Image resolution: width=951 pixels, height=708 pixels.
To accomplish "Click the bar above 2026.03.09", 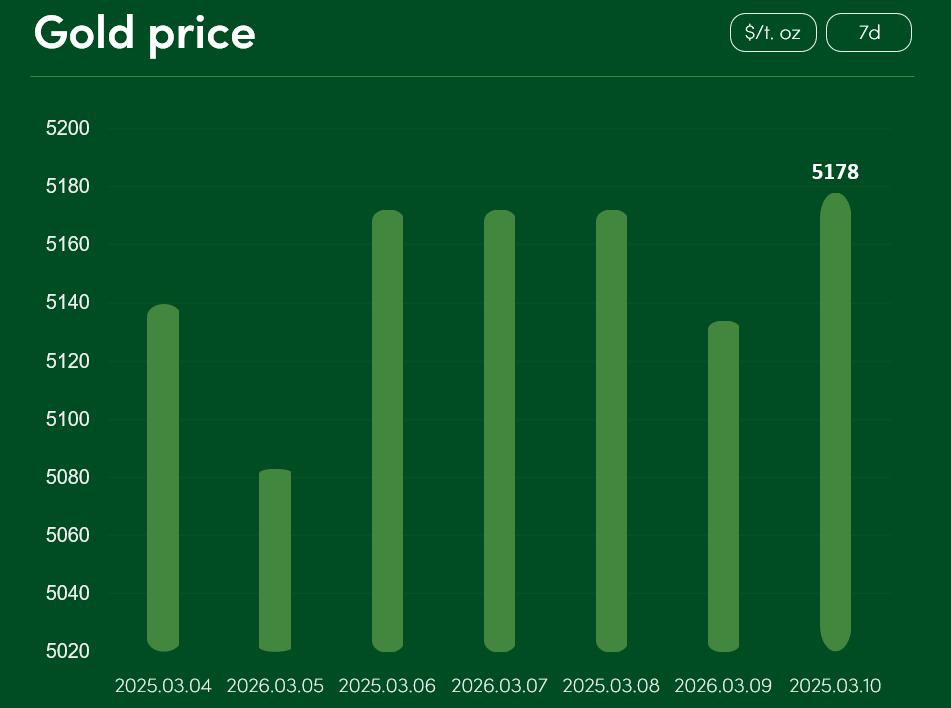I will (723, 486).
